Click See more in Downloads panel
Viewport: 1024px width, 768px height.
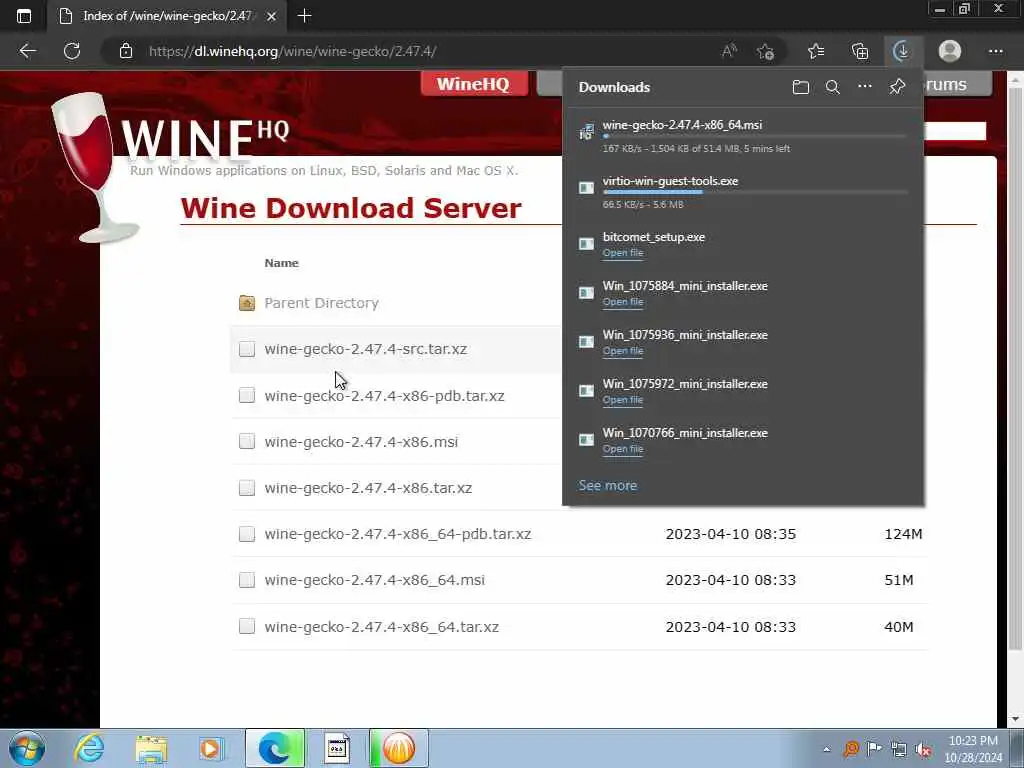click(x=607, y=485)
